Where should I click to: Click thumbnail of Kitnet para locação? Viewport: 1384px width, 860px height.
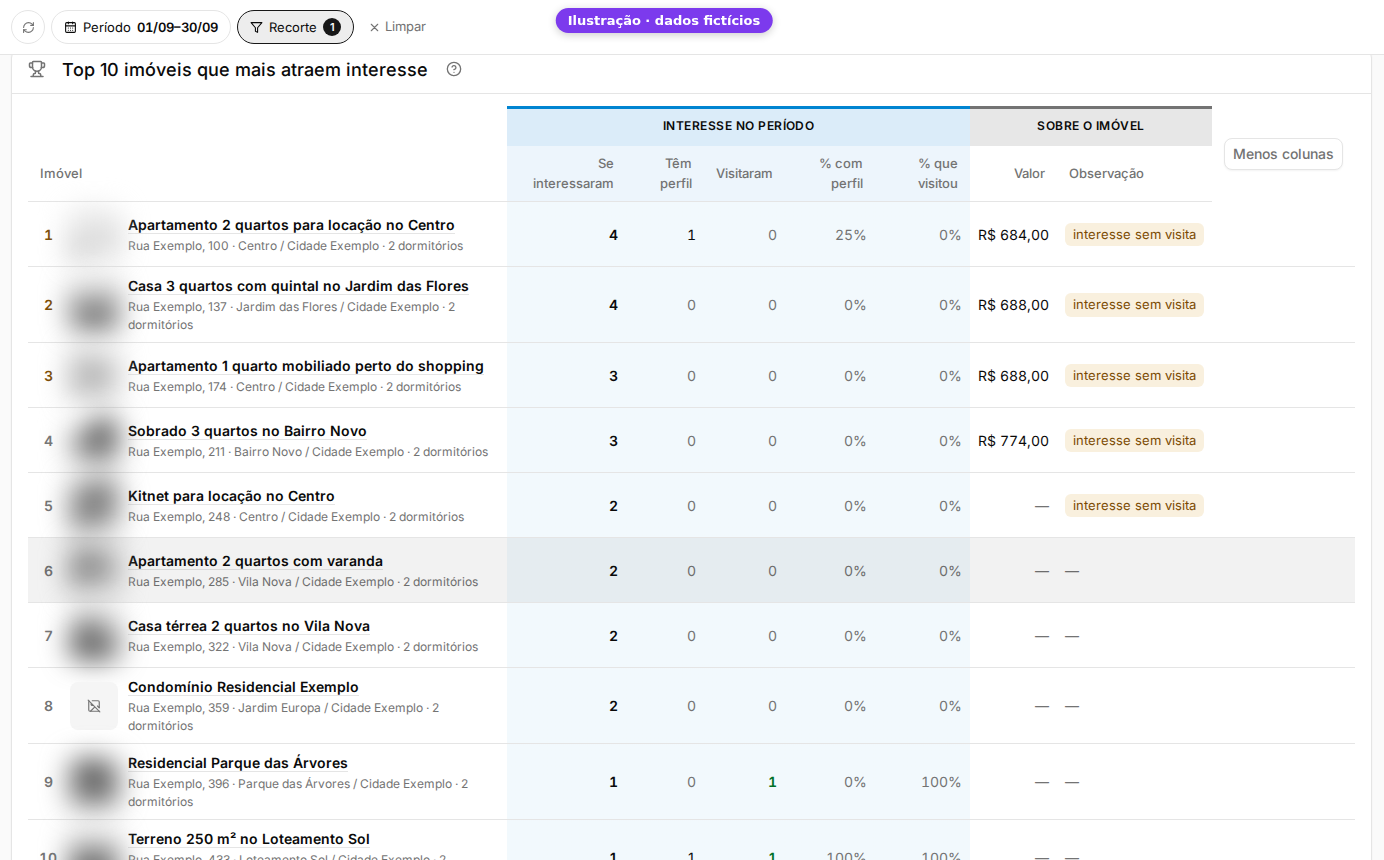point(94,505)
